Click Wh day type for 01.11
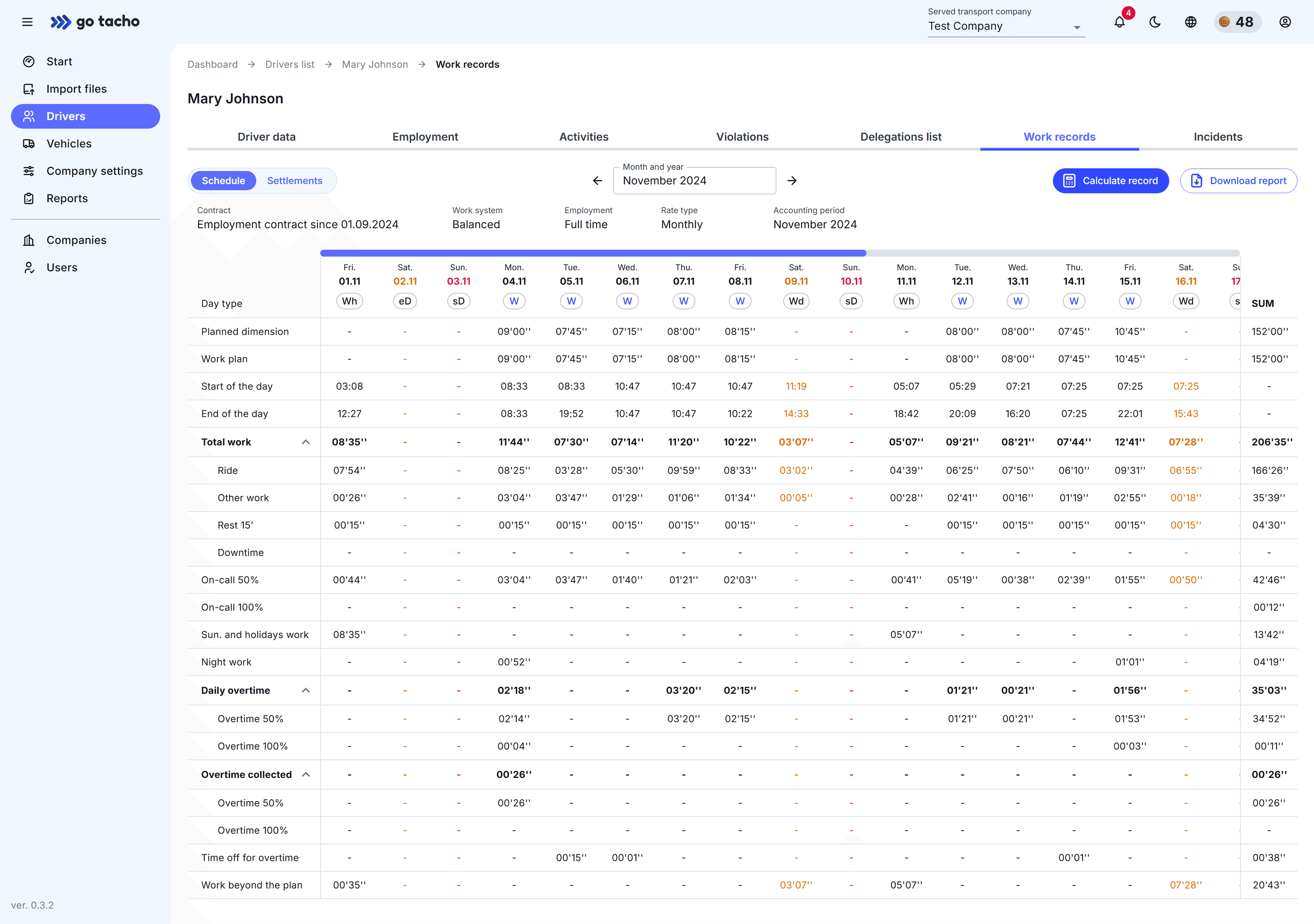The width and height of the screenshot is (1314, 924). tap(349, 301)
